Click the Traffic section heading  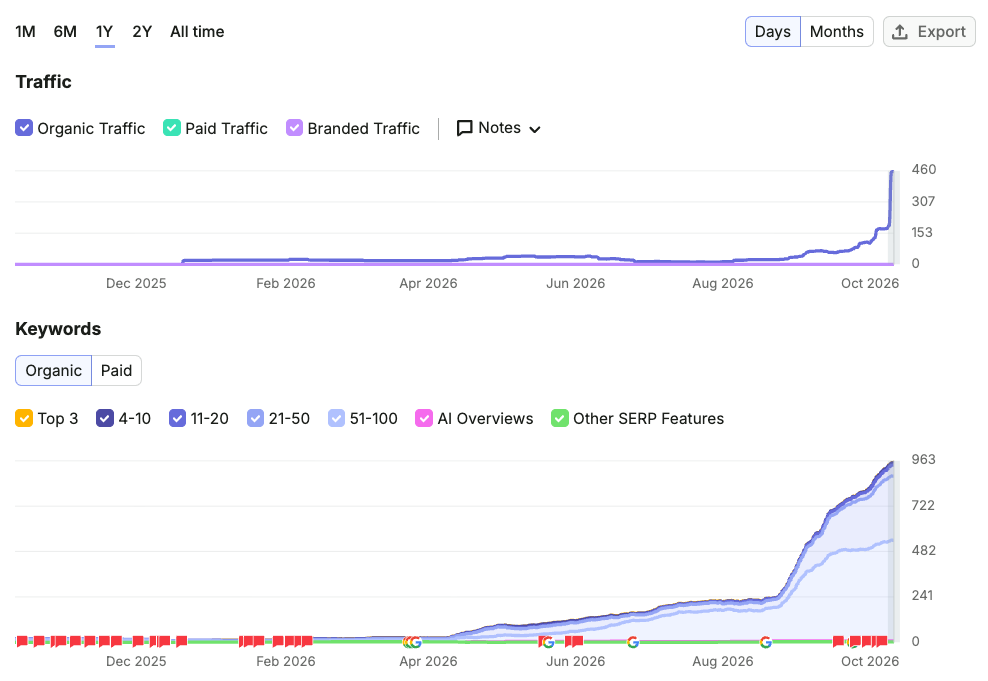click(43, 82)
